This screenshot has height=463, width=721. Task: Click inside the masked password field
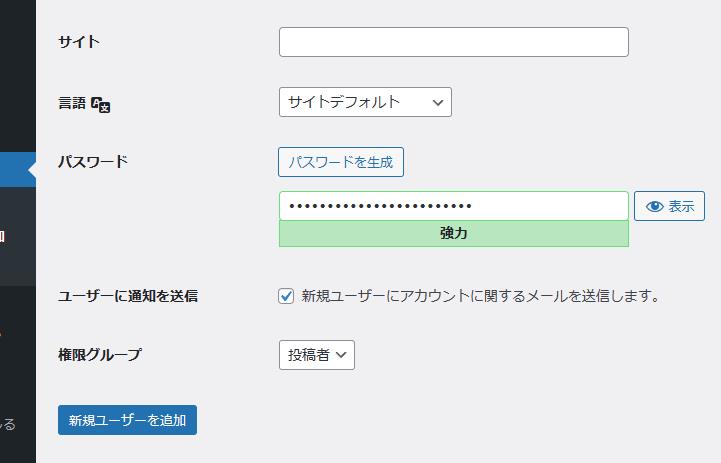(453, 206)
